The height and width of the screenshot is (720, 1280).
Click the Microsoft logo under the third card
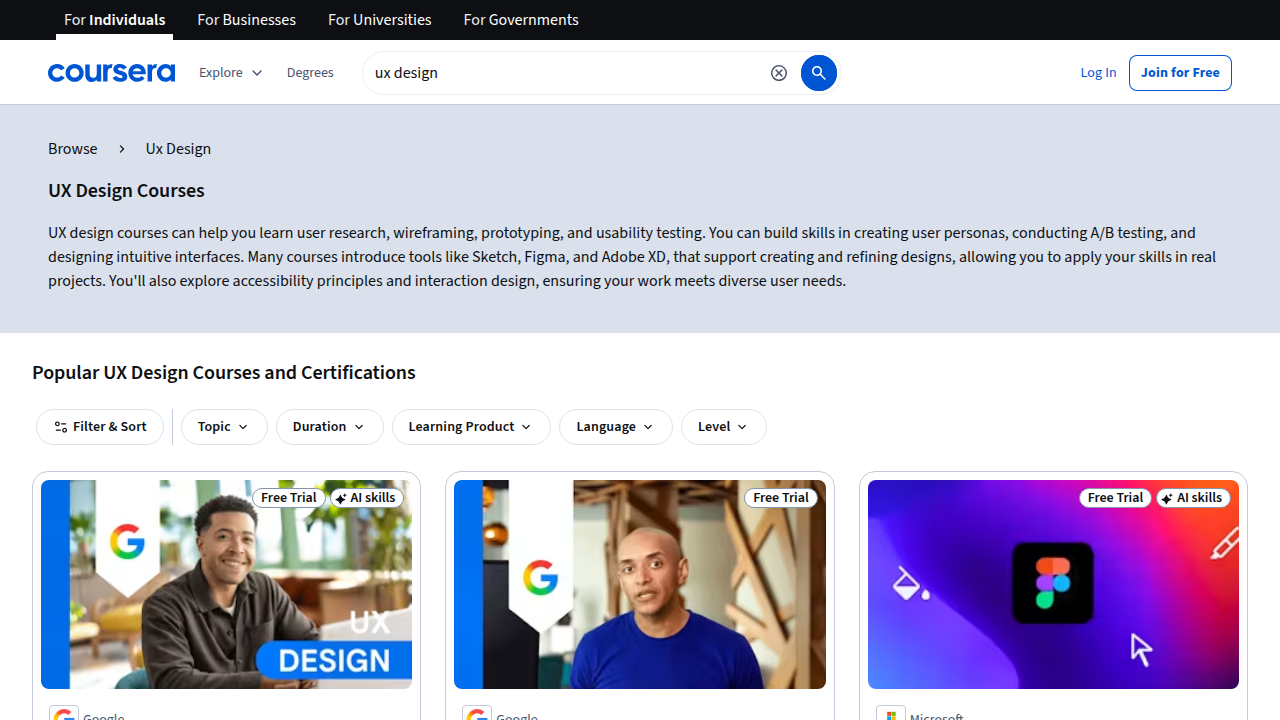click(891, 713)
